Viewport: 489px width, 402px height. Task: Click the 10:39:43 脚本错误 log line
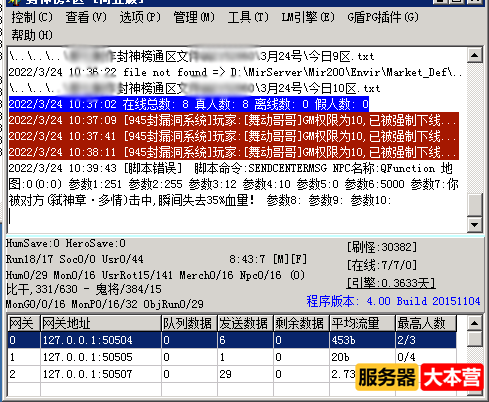[234, 184]
